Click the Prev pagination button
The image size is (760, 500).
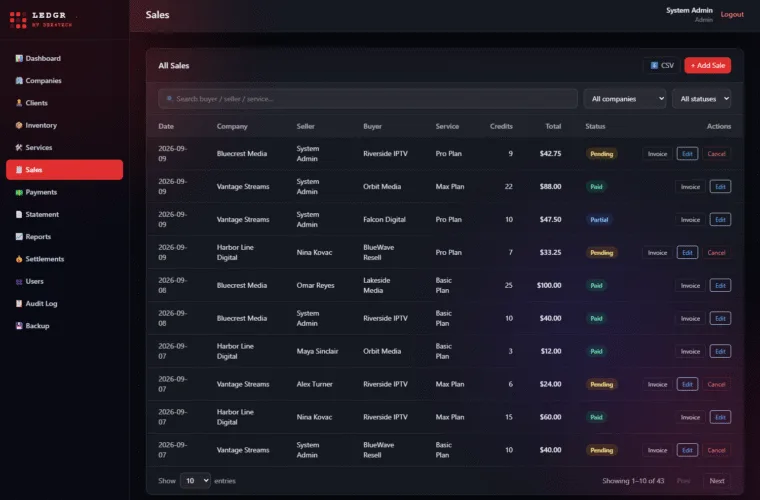[x=683, y=481]
